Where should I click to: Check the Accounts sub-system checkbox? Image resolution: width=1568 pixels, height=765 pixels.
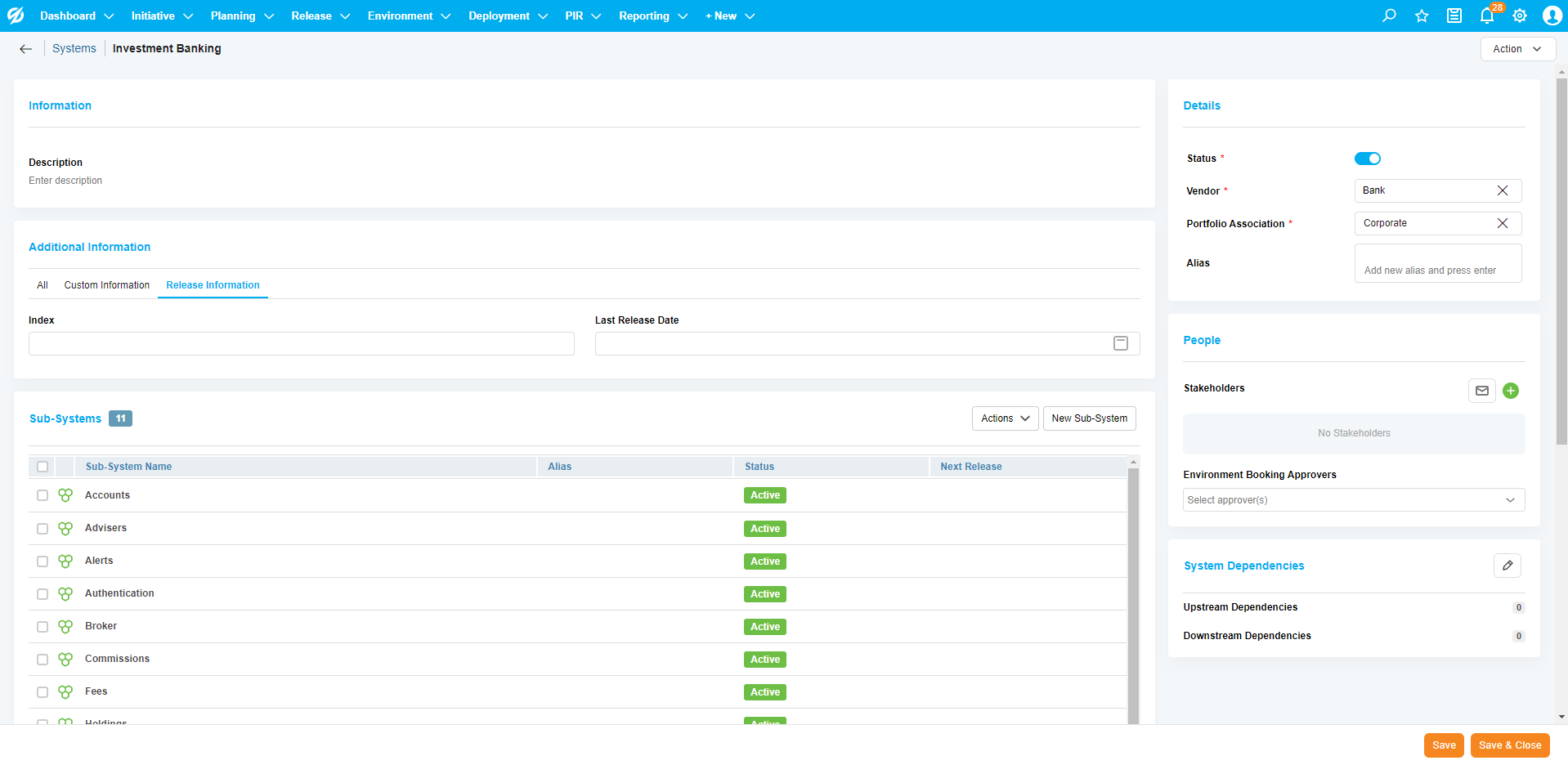pyautogui.click(x=43, y=495)
